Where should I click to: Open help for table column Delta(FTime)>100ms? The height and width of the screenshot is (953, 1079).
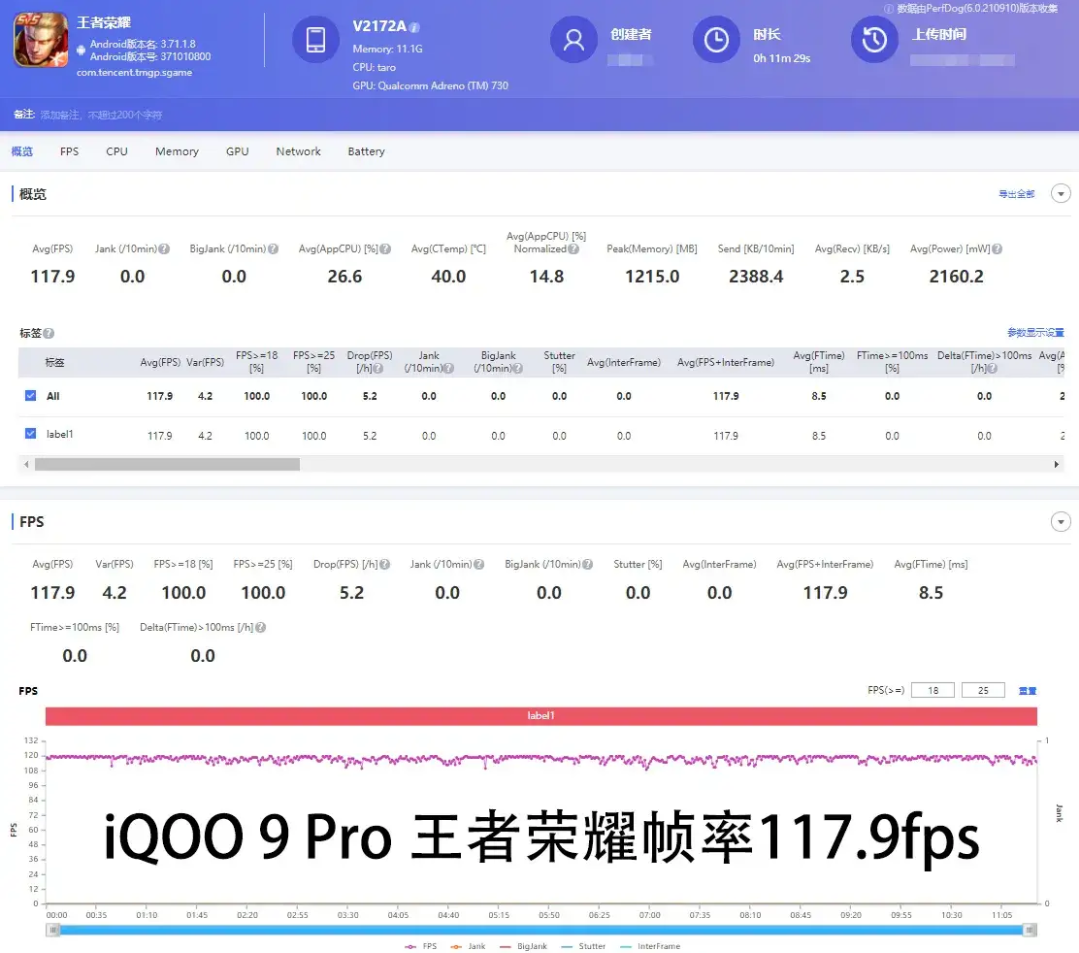(x=992, y=369)
